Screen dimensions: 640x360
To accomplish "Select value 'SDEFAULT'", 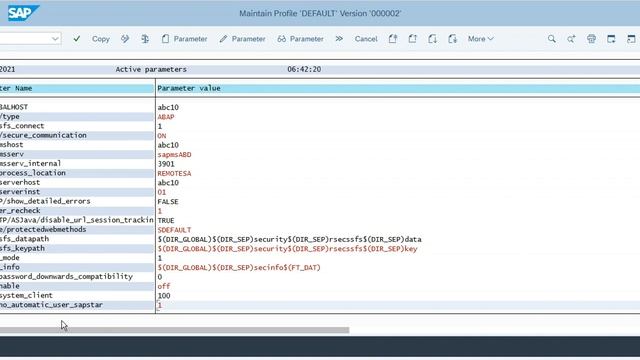I will click(174, 230).
